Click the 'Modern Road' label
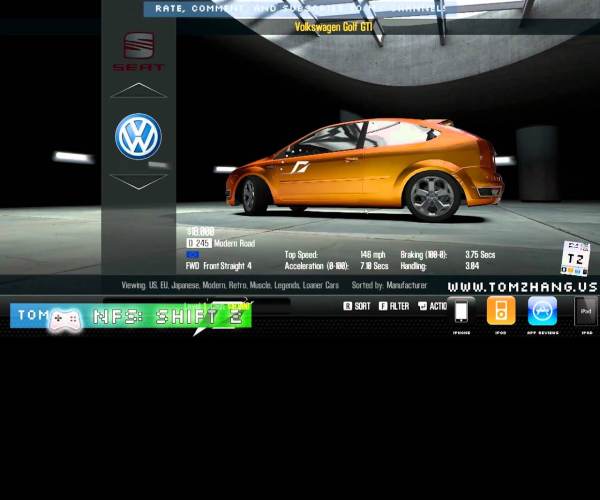Viewport: 600px width, 500px height. click(234, 243)
